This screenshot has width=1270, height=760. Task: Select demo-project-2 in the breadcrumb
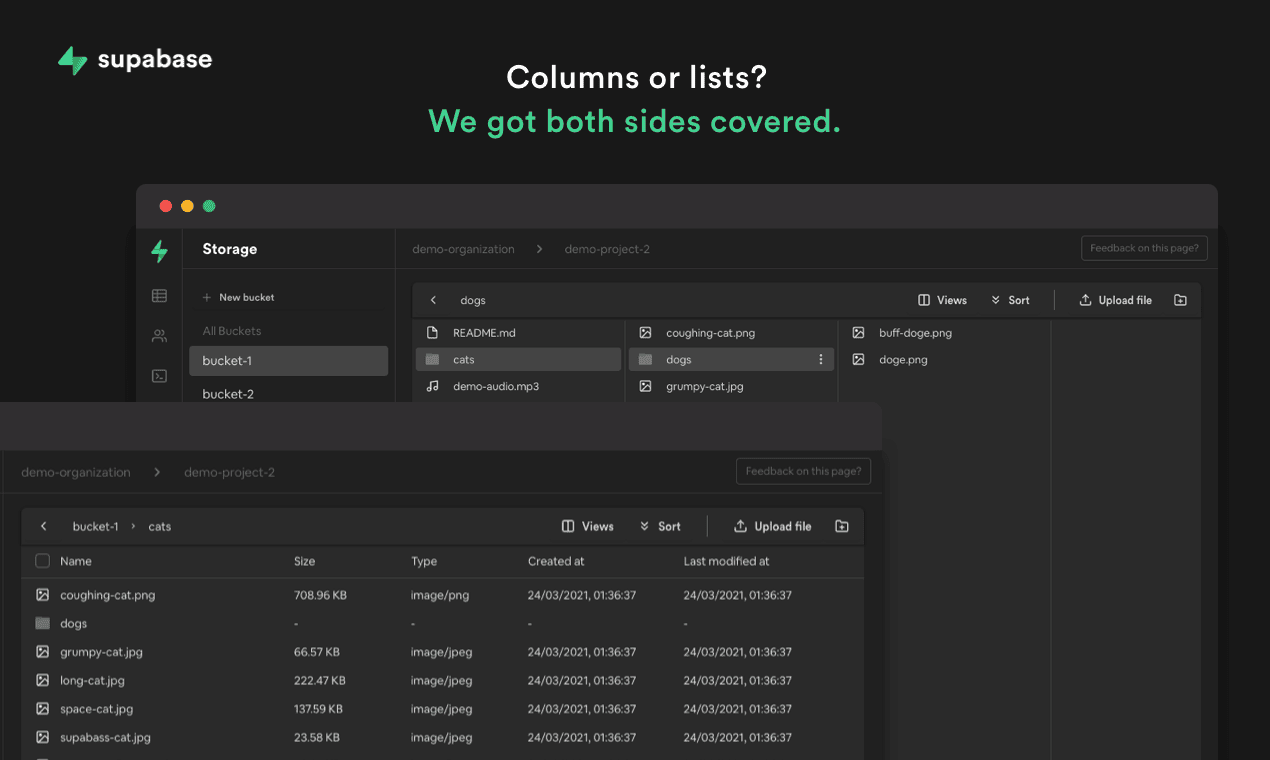point(606,249)
